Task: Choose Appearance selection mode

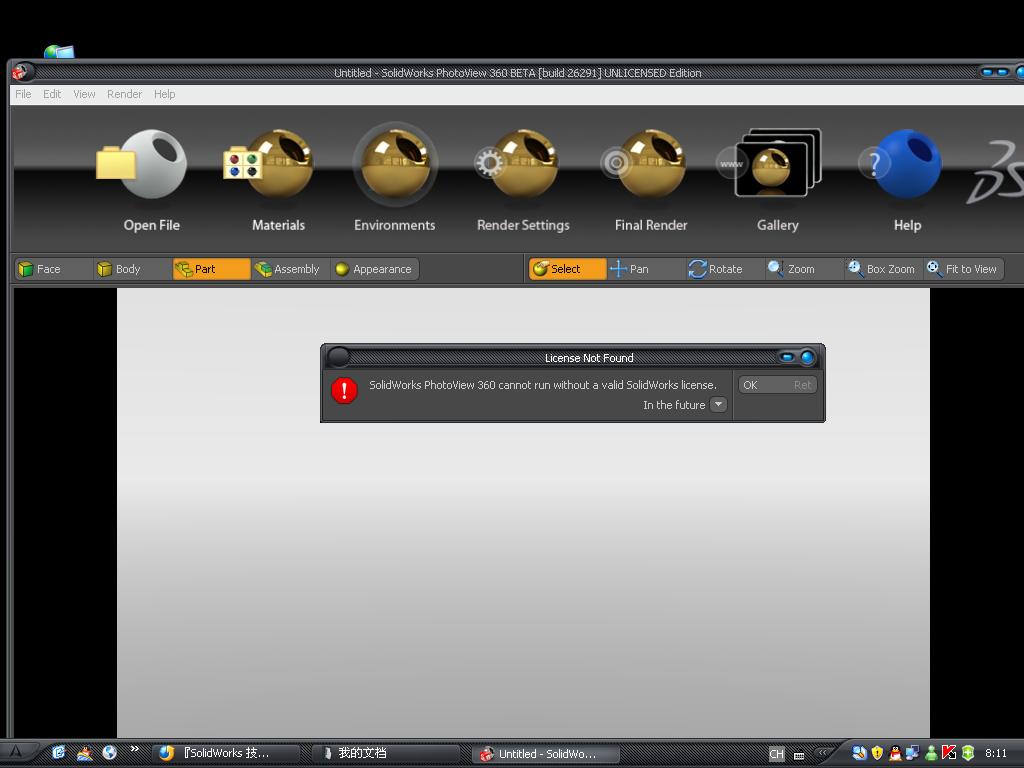Action: coord(374,269)
